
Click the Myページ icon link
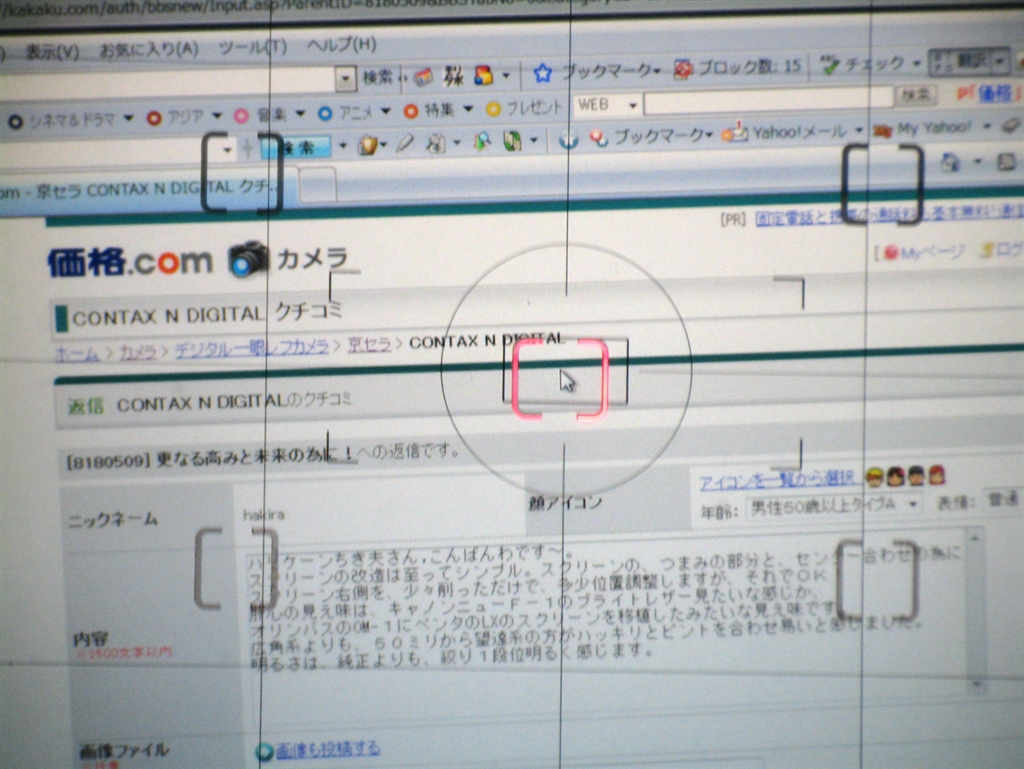(x=926, y=253)
